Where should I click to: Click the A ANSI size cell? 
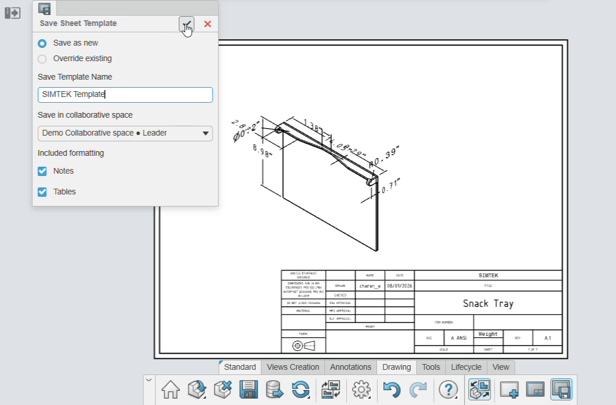[458, 338]
